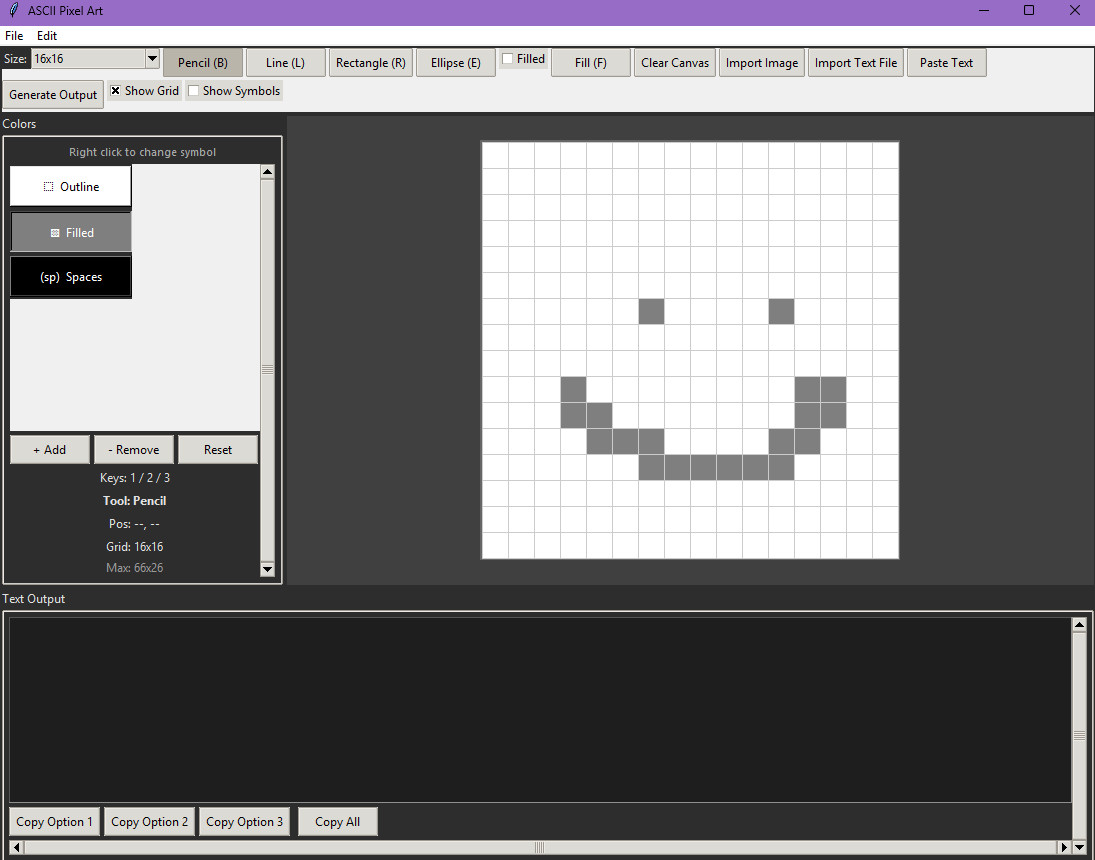Turn on Show Symbols checkbox
The width and height of the screenshot is (1095, 860).
[194, 91]
